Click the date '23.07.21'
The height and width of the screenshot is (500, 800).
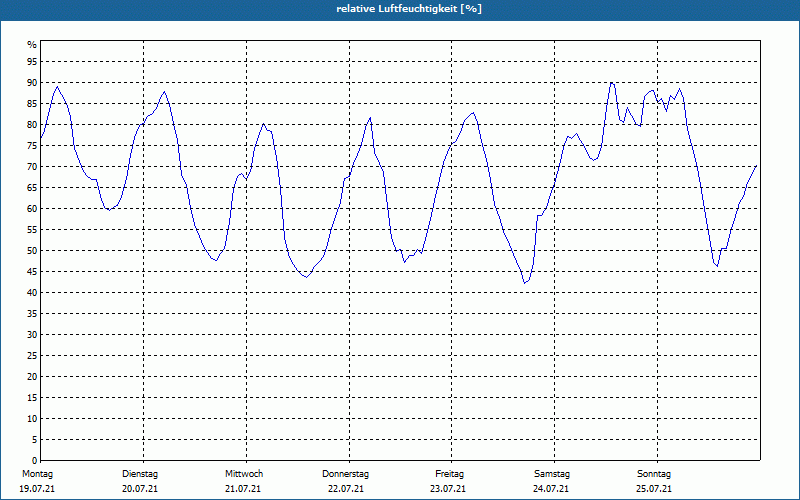[x=448, y=489]
